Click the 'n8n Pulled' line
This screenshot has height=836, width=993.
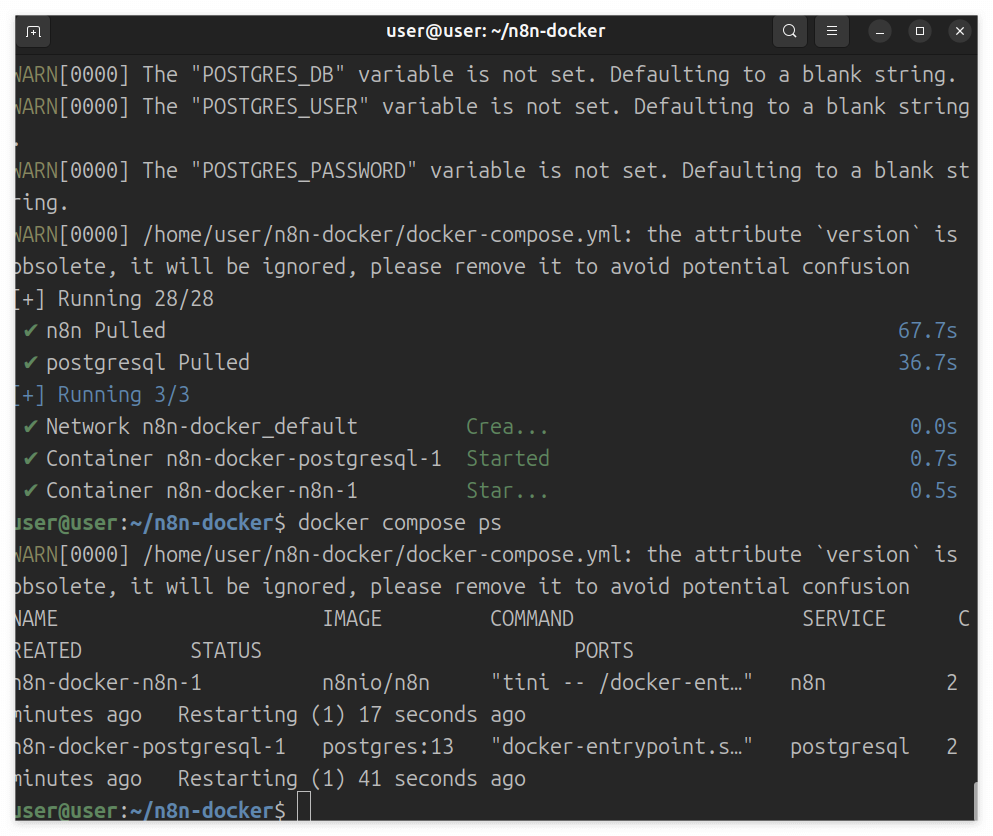(x=106, y=331)
